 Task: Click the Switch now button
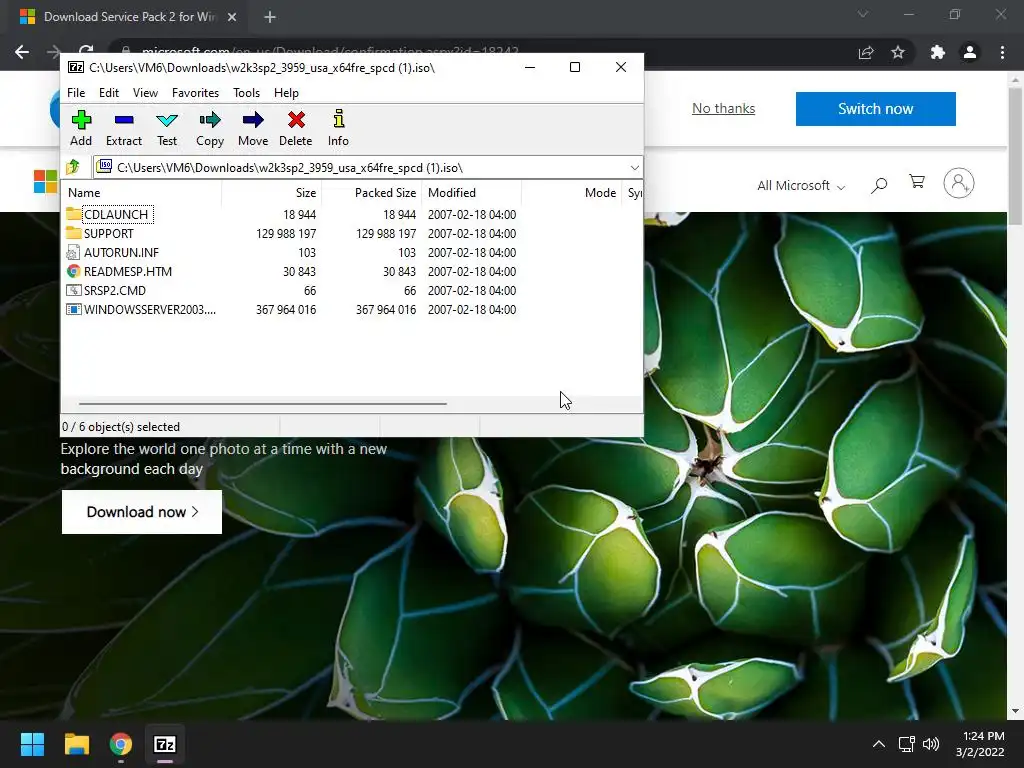[x=875, y=108]
